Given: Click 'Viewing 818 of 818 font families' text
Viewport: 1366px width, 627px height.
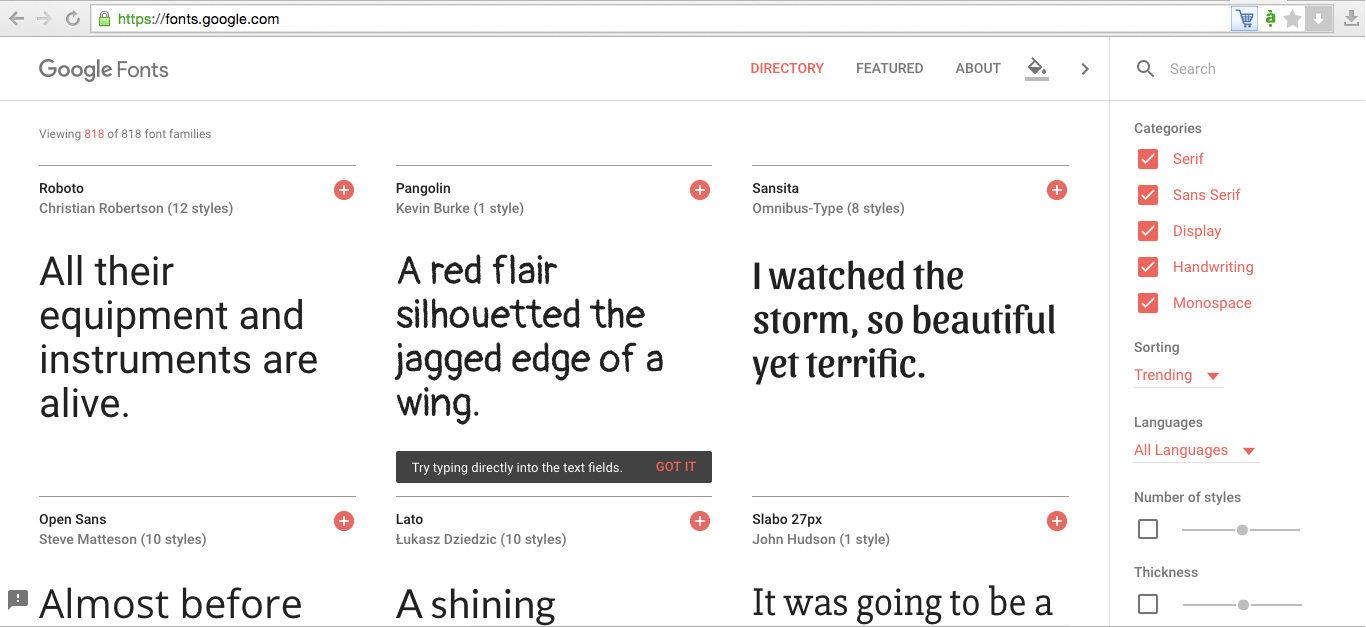Looking at the screenshot, I should click(125, 134).
